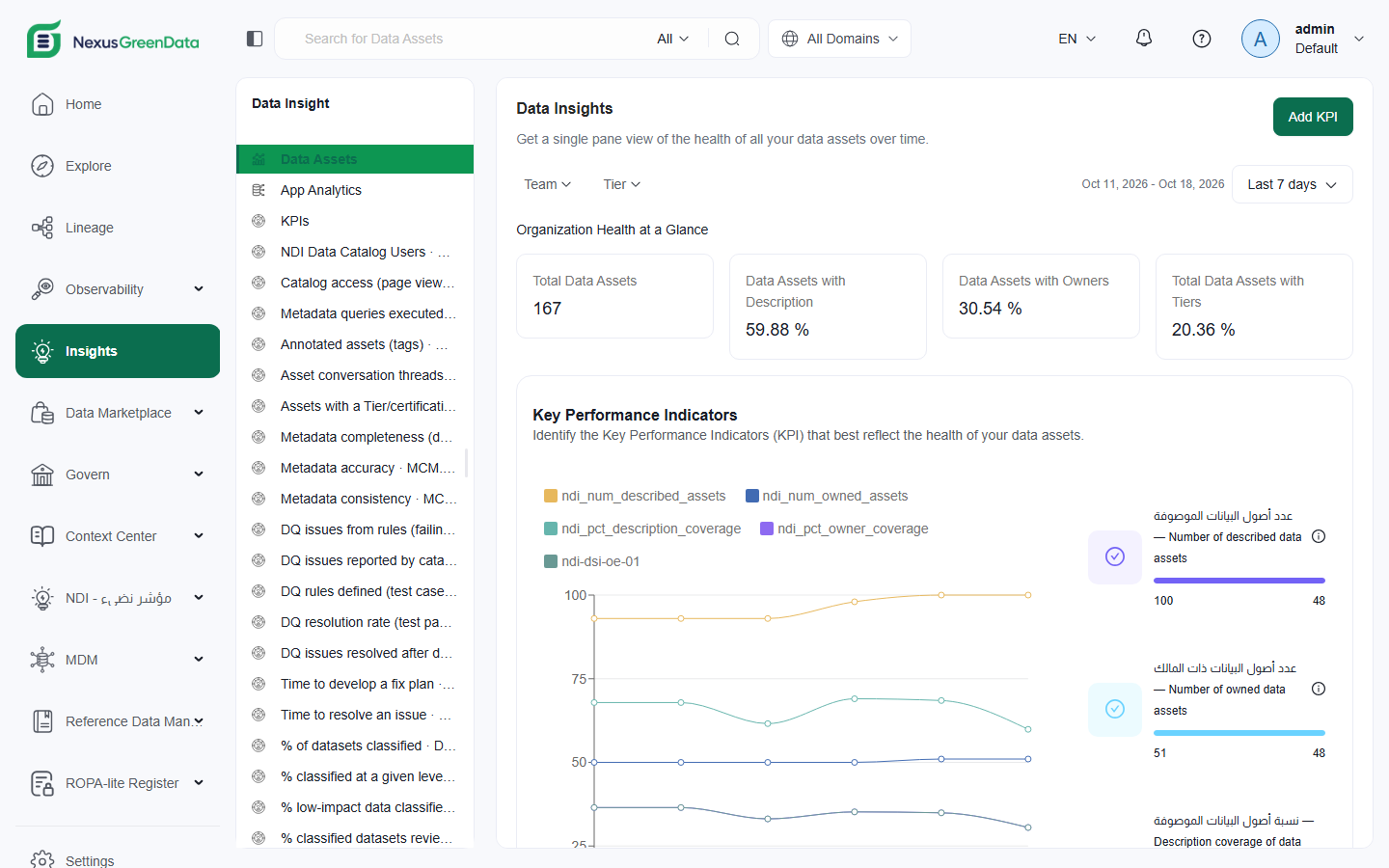The image size is (1389, 868).
Task: Open KPIs in the Data Insight list
Action: (x=355, y=221)
